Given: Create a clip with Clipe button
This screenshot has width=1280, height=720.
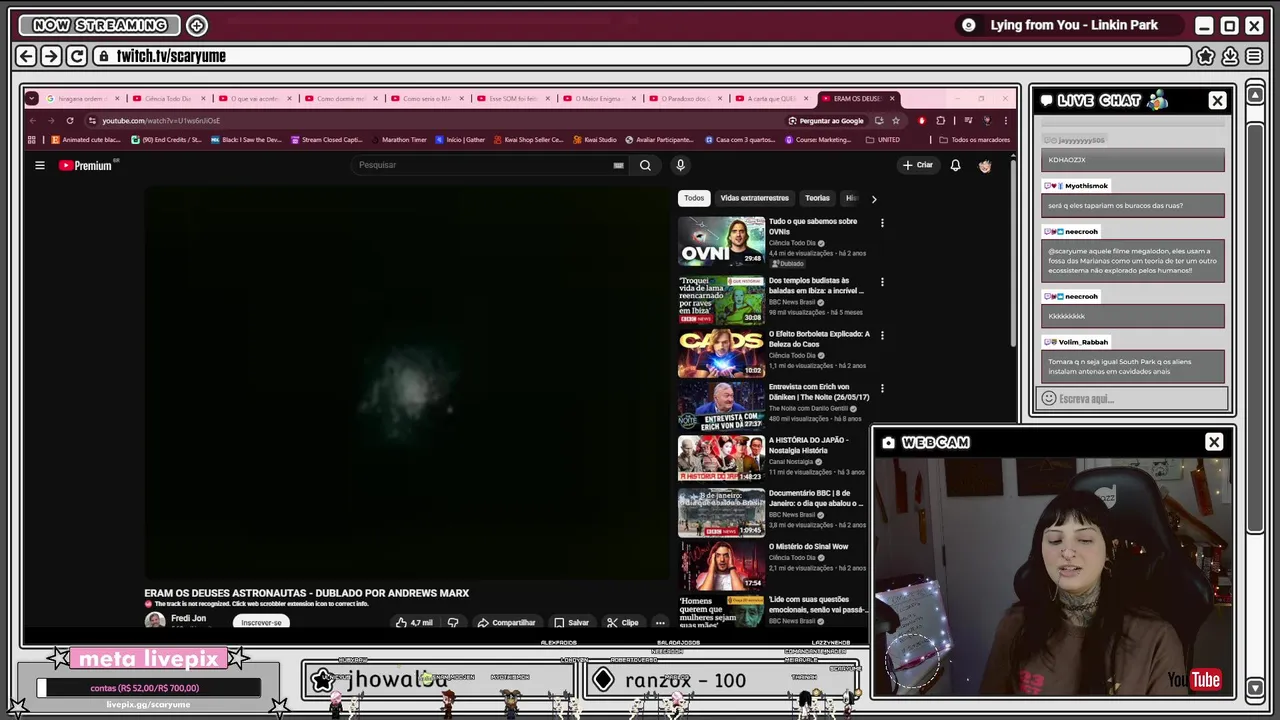Looking at the screenshot, I should pyautogui.click(x=622, y=622).
